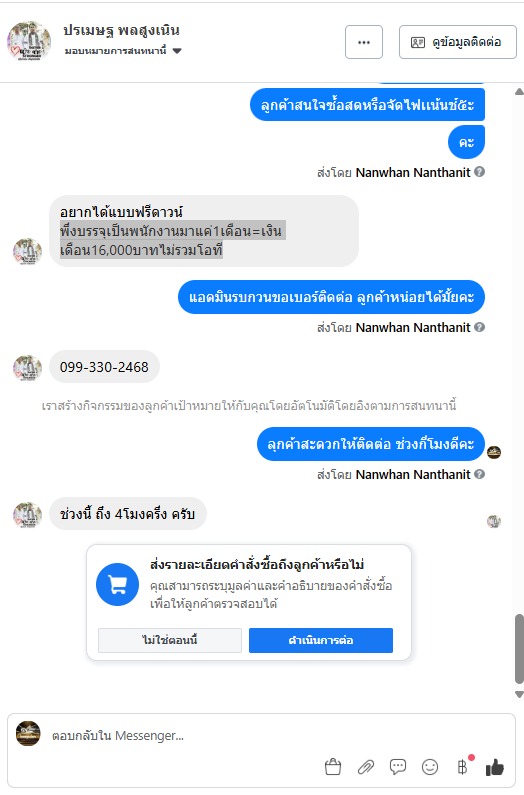Open the shopping bag products icon
Image resolution: width=524 pixels, height=795 pixels.
333,767
